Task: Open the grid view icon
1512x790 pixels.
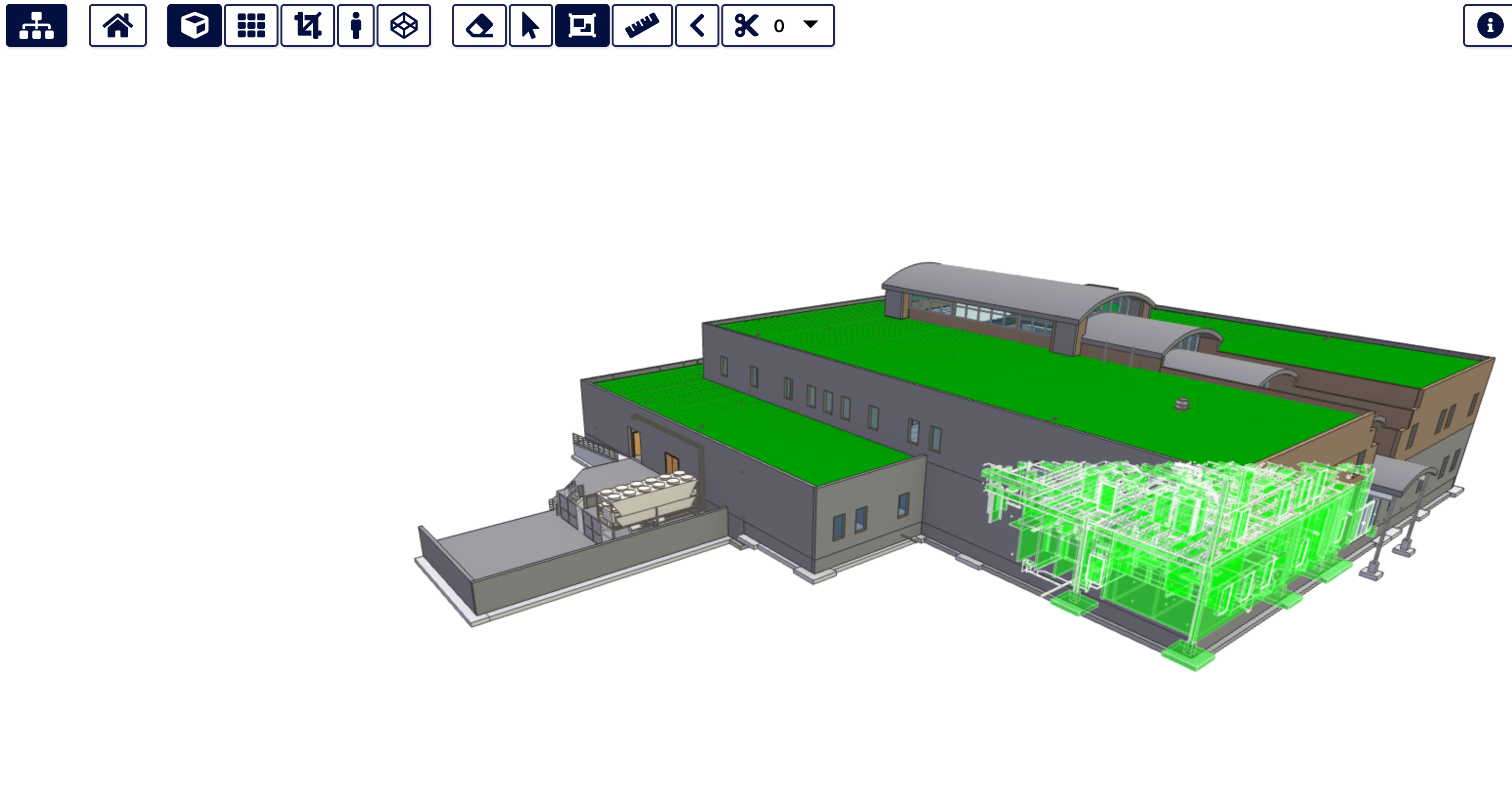Action: coord(251,25)
